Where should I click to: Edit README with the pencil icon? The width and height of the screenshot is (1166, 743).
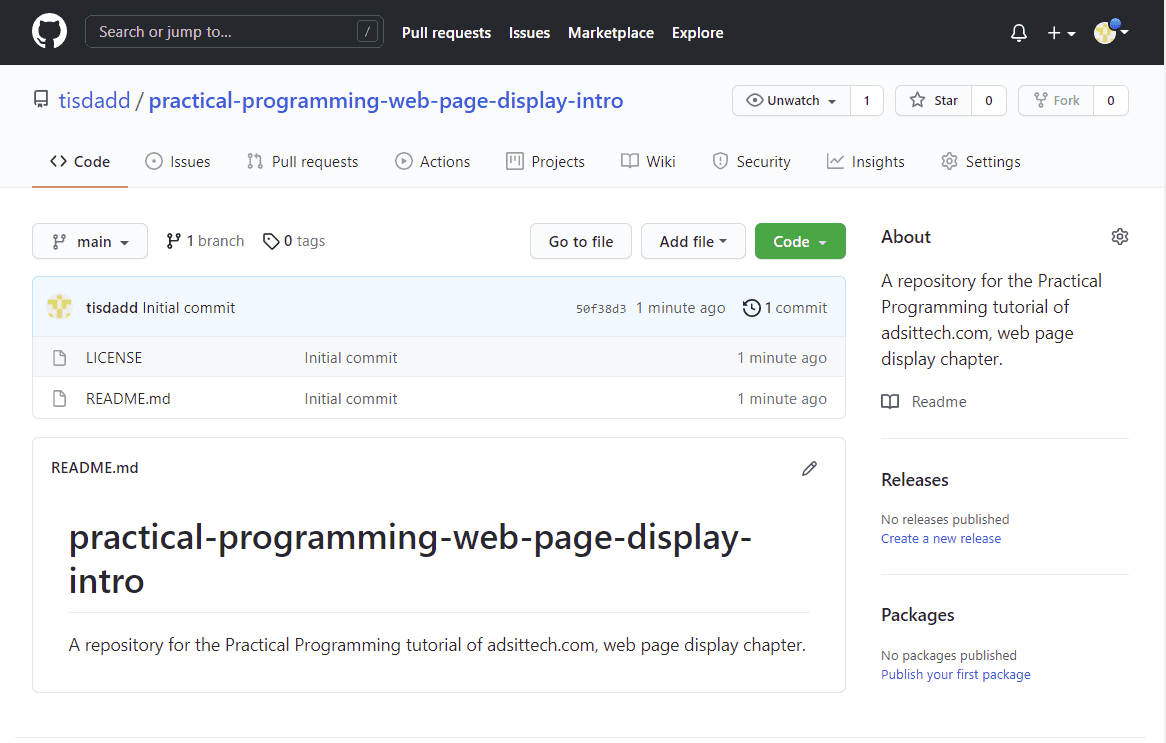(809, 468)
